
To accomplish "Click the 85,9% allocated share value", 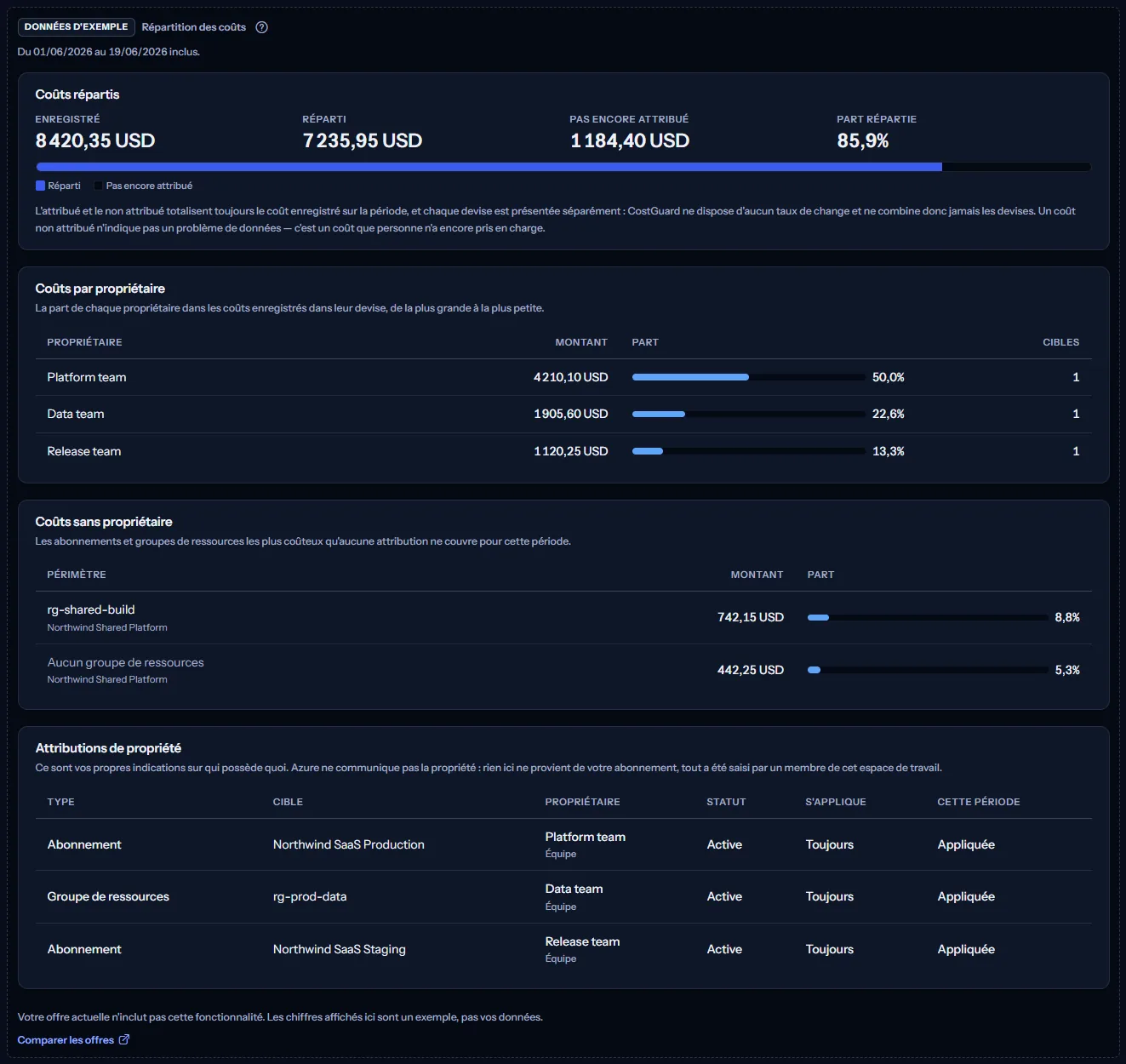I will click(x=863, y=140).
